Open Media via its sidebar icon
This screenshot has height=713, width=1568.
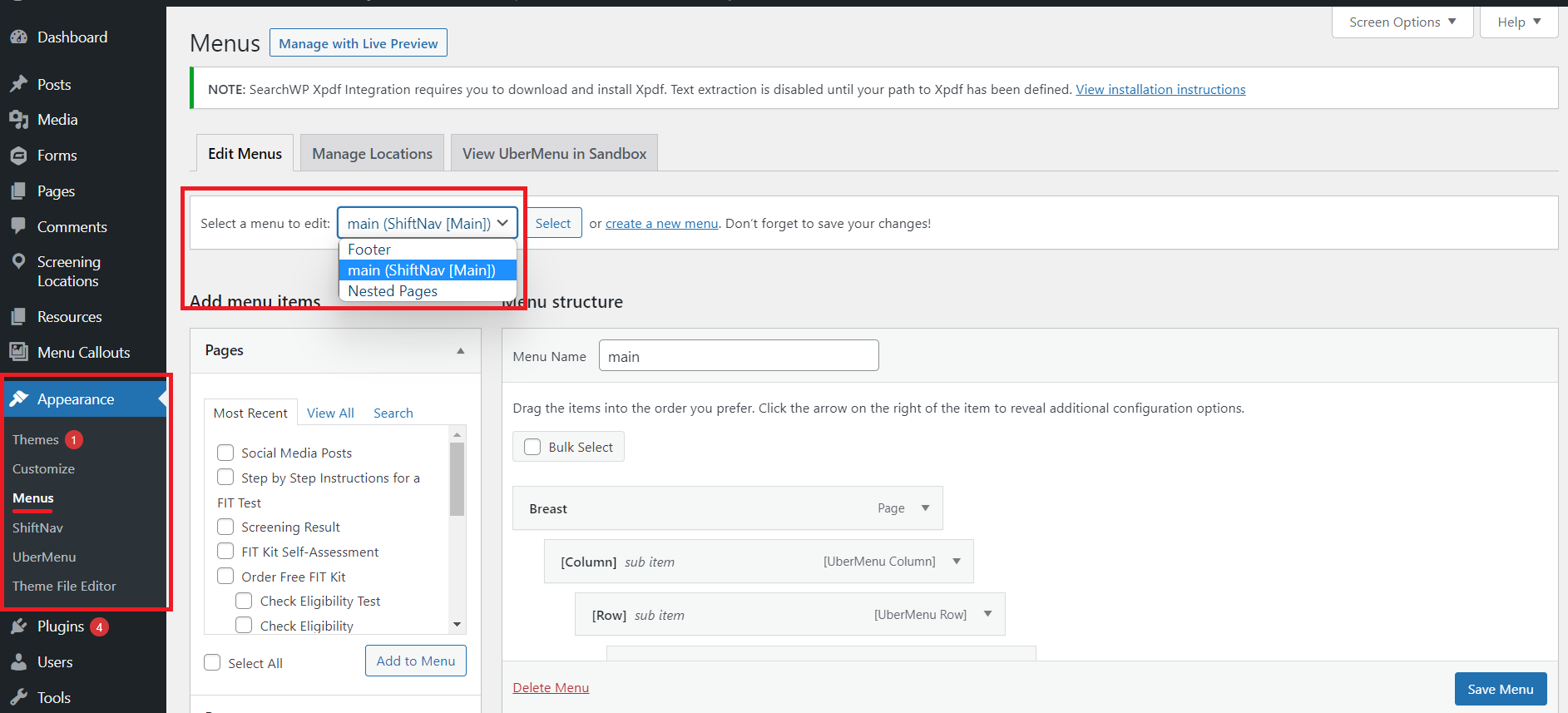tap(18, 120)
